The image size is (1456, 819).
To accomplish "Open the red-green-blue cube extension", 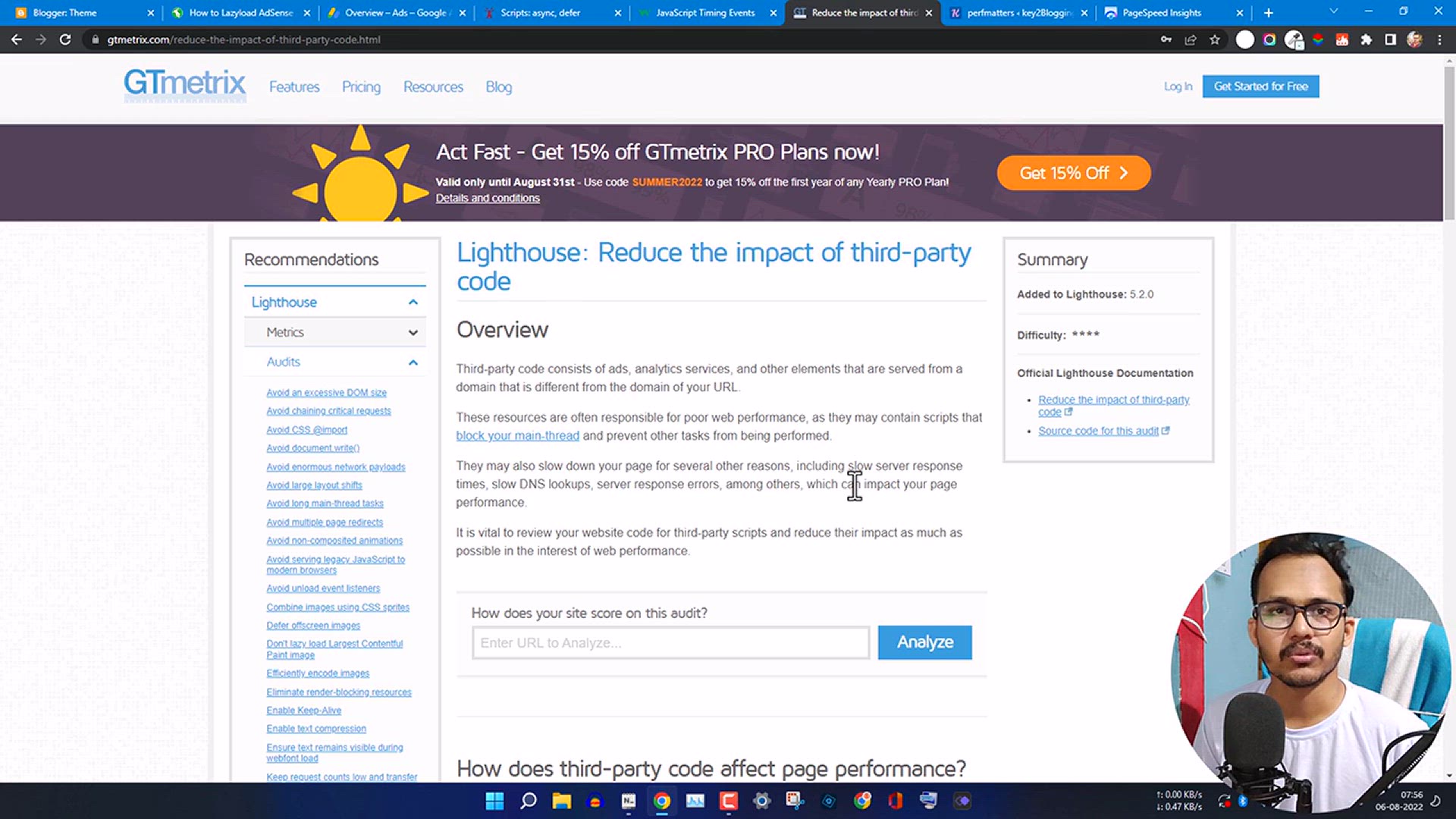I will pyautogui.click(x=1318, y=39).
